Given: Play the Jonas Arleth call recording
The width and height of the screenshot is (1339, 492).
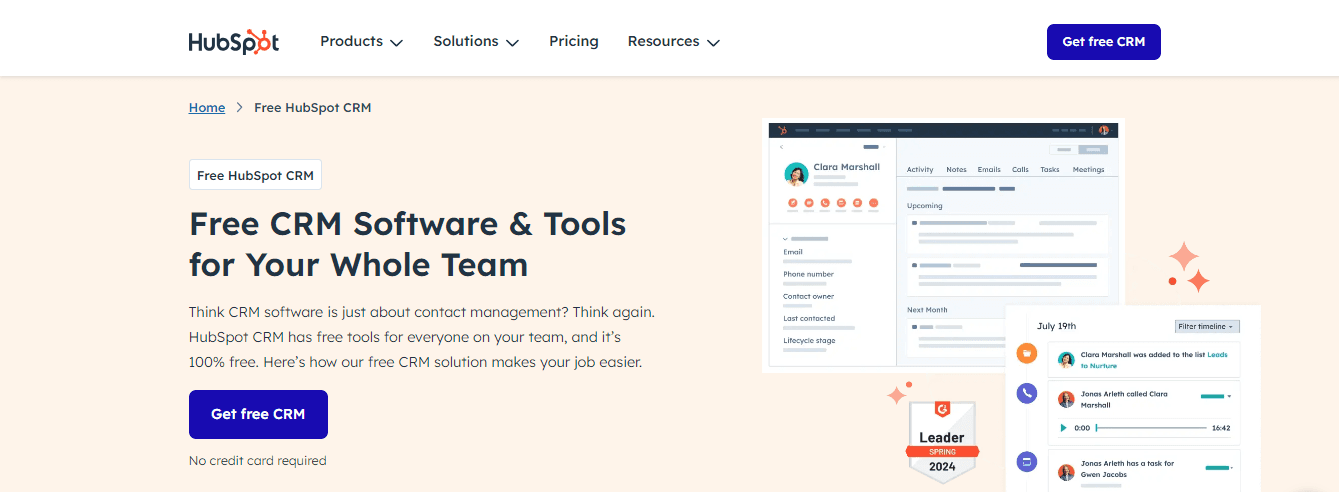Looking at the screenshot, I should pos(1064,428).
